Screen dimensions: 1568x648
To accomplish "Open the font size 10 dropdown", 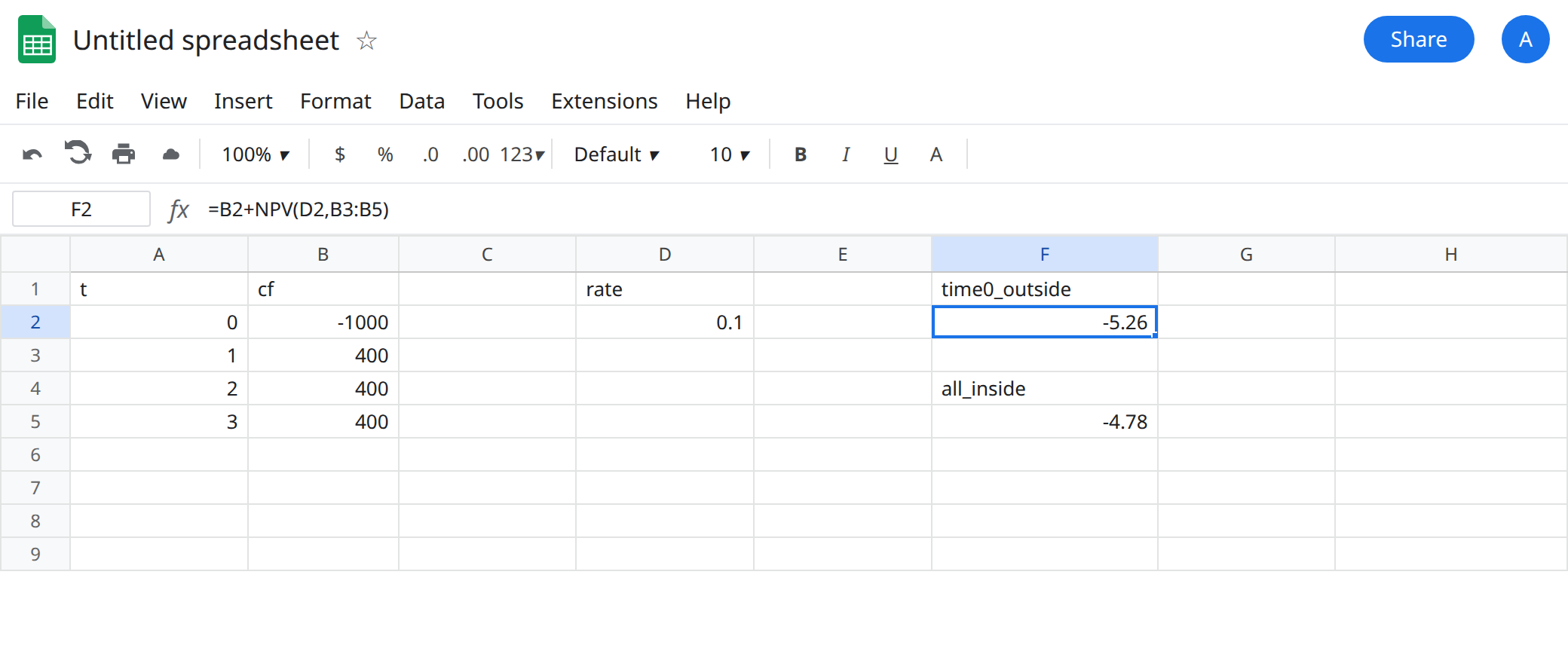I will coord(730,154).
